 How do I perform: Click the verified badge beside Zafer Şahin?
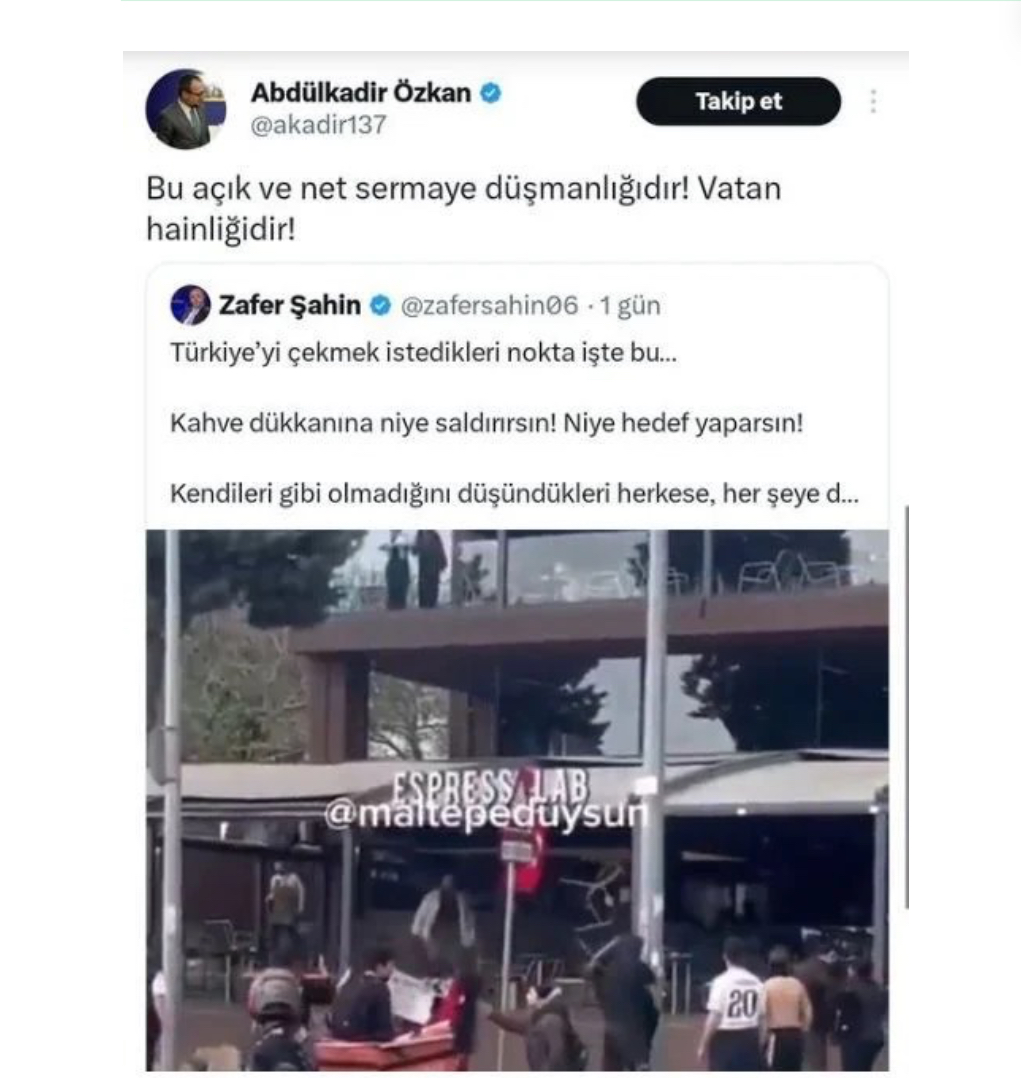tap(380, 305)
